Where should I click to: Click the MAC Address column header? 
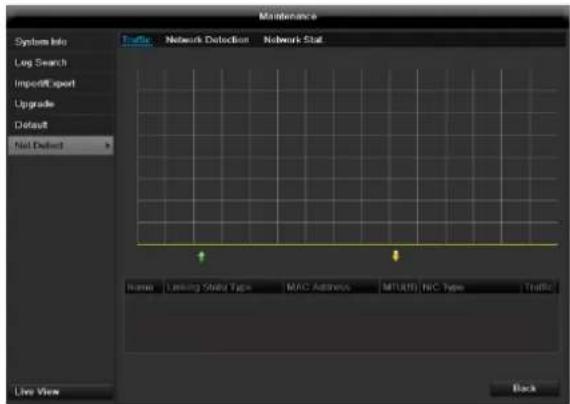(331, 287)
